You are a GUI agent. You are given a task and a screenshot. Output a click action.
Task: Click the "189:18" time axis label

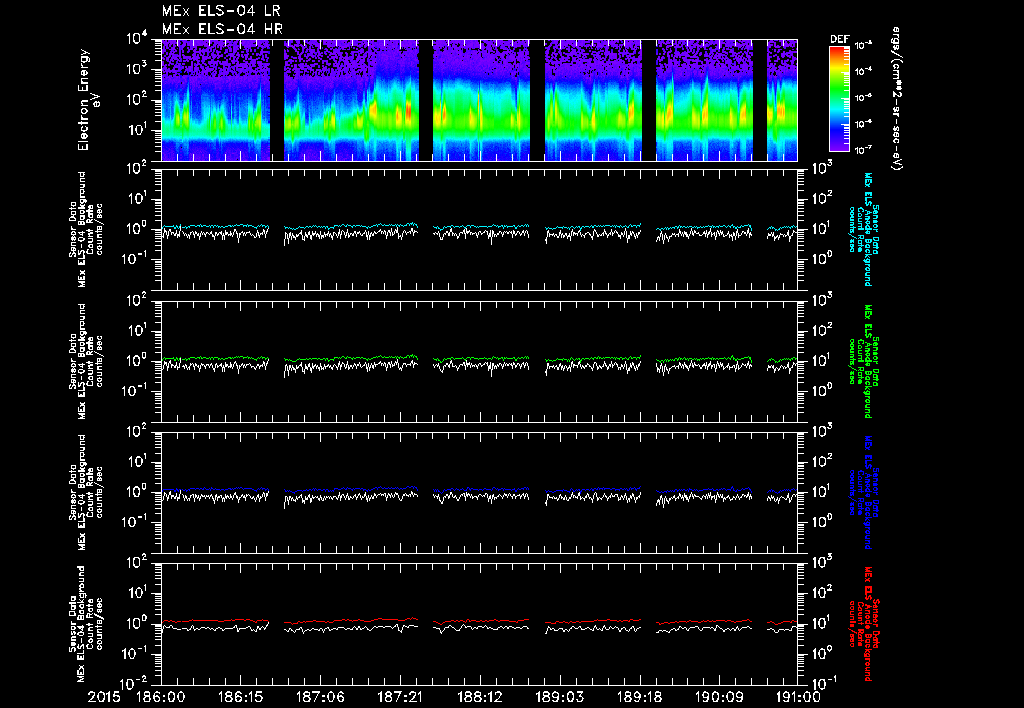[639, 697]
